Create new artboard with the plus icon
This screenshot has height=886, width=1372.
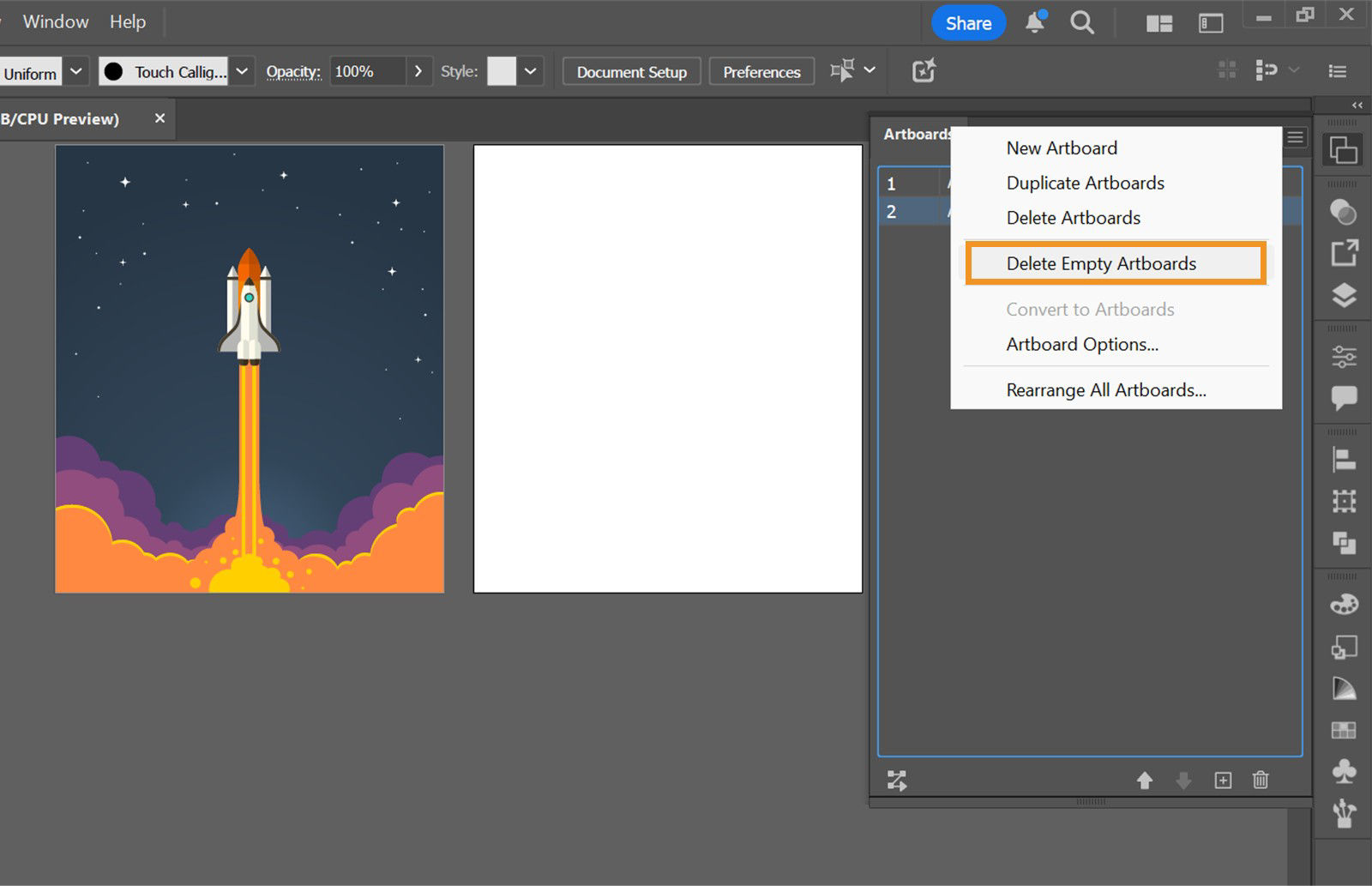click(x=1224, y=781)
